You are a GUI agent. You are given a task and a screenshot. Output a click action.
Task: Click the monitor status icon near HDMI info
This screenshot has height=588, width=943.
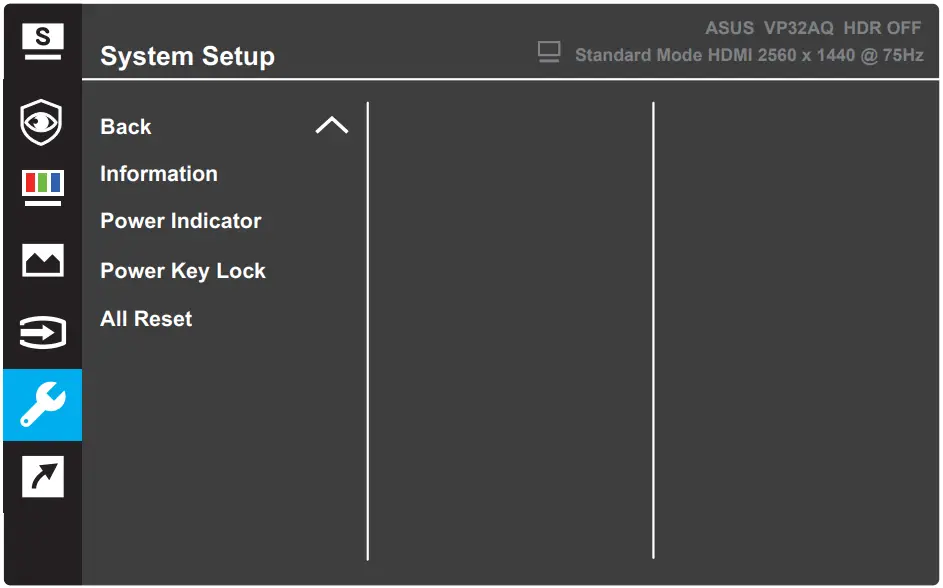548,49
